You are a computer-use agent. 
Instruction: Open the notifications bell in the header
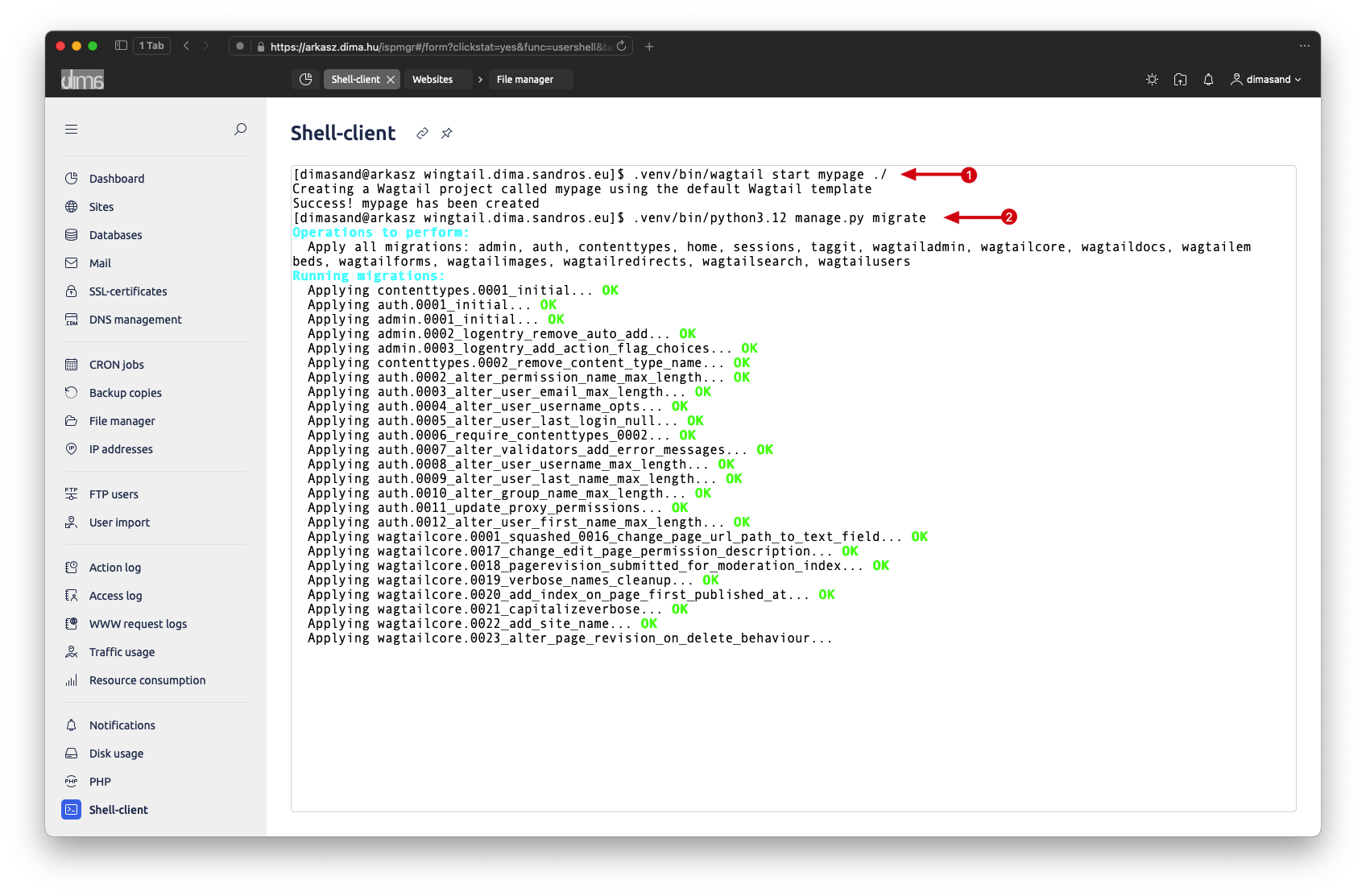1208,80
